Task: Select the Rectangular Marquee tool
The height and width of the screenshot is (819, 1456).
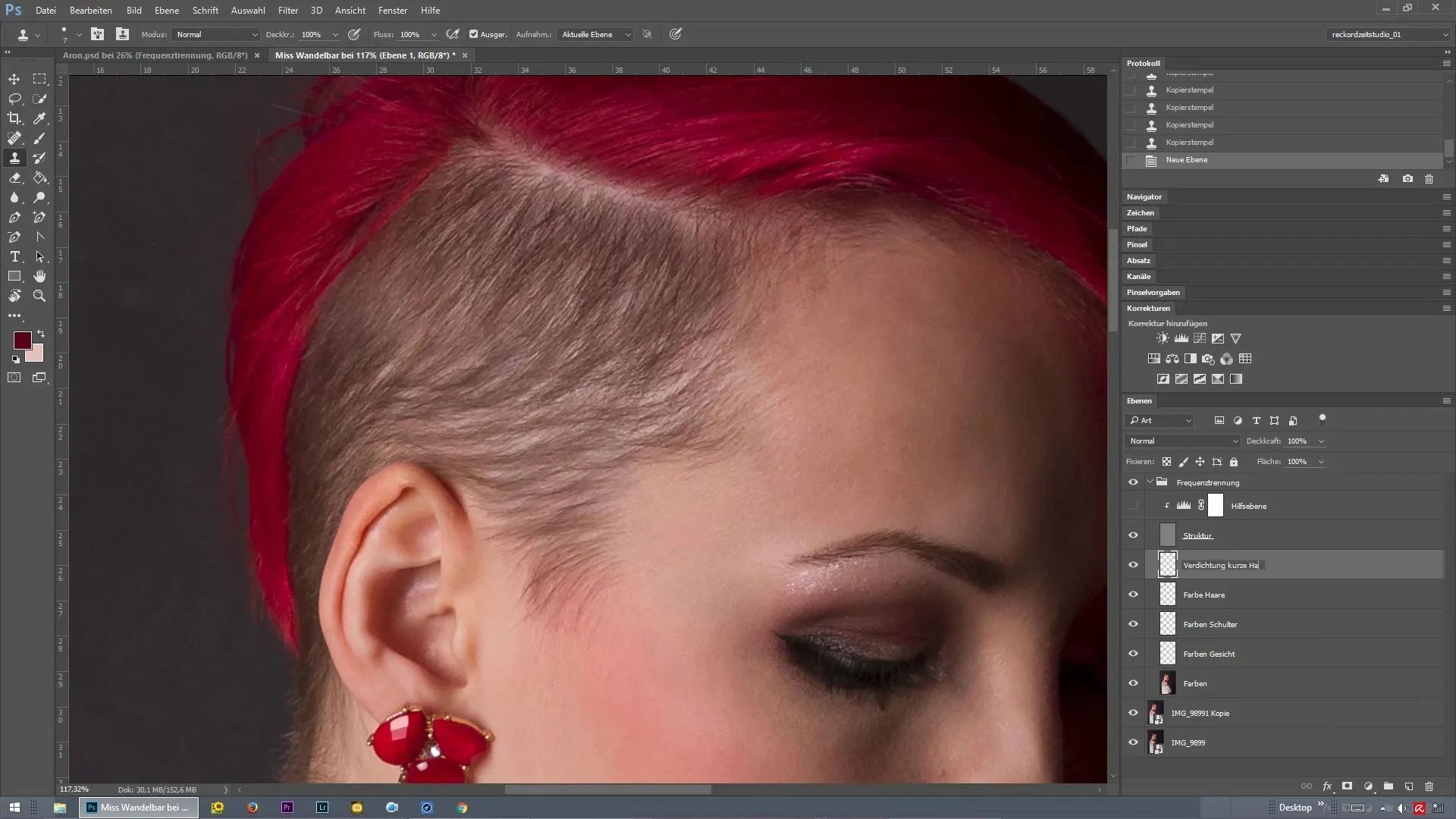Action: coord(39,79)
